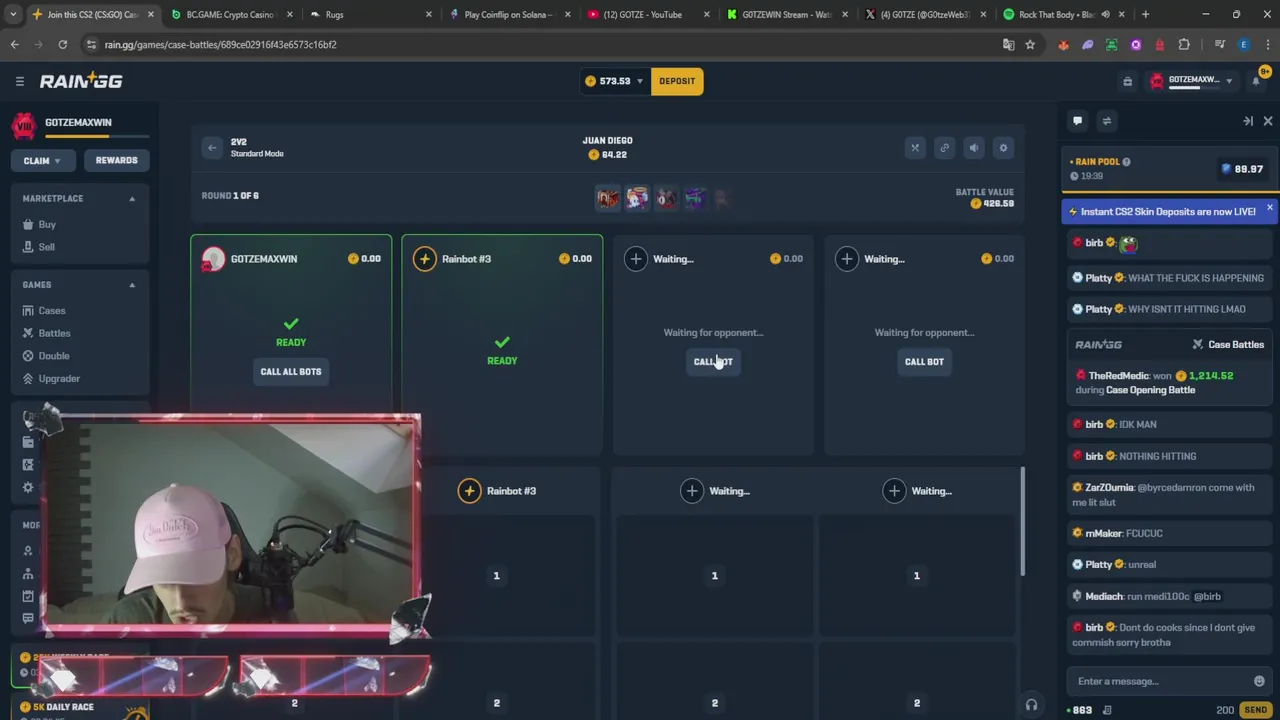The height and width of the screenshot is (720, 1280).
Task: Click the Deposit button
Action: click(x=677, y=81)
